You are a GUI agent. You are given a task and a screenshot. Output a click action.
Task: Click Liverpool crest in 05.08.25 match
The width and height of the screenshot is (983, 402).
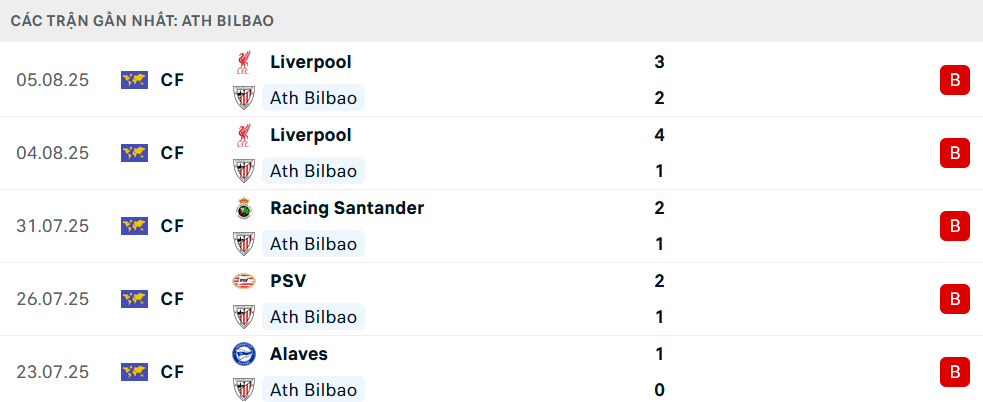(x=243, y=62)
